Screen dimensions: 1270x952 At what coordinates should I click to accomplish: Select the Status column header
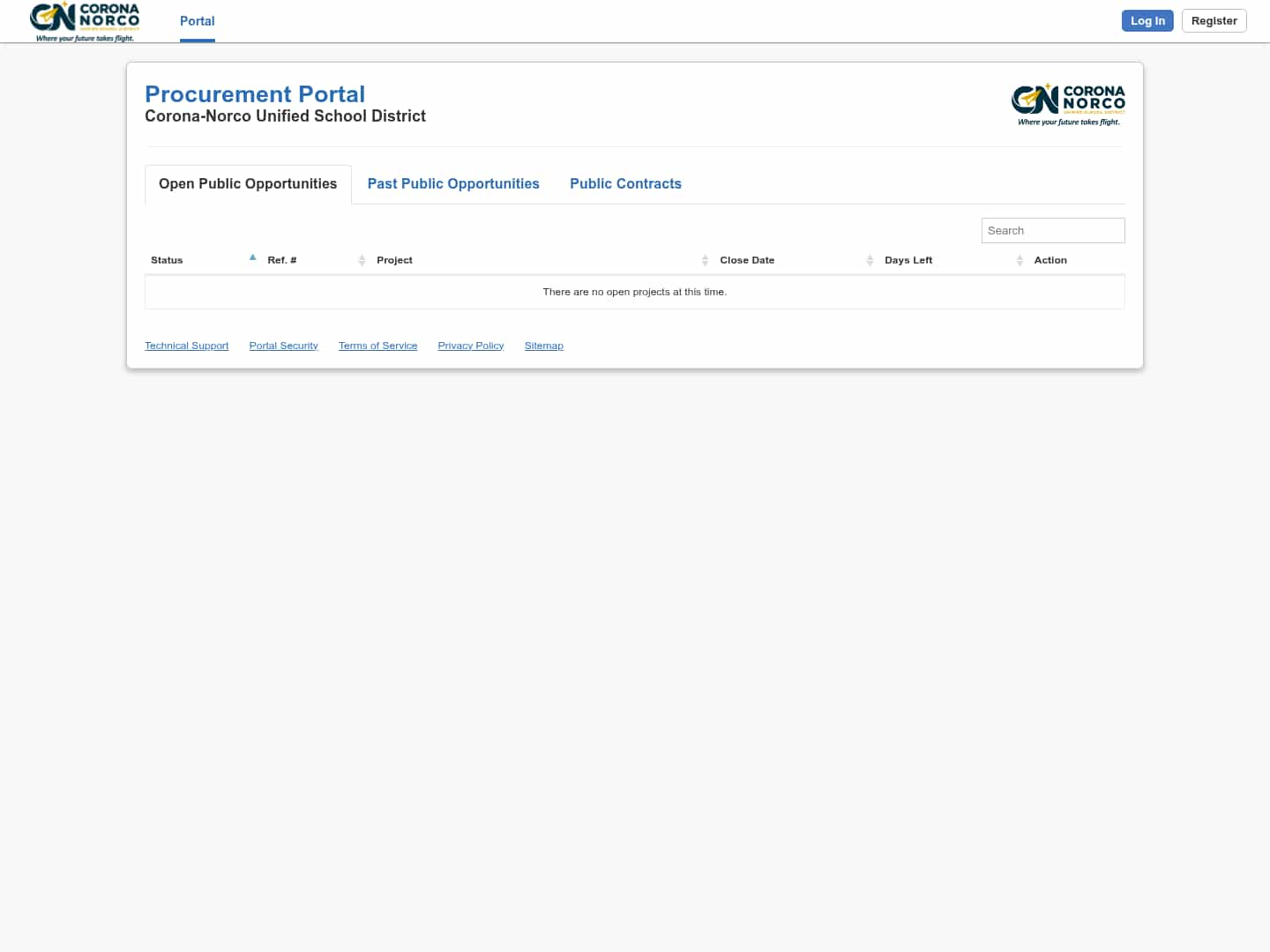tap(167, 260)
